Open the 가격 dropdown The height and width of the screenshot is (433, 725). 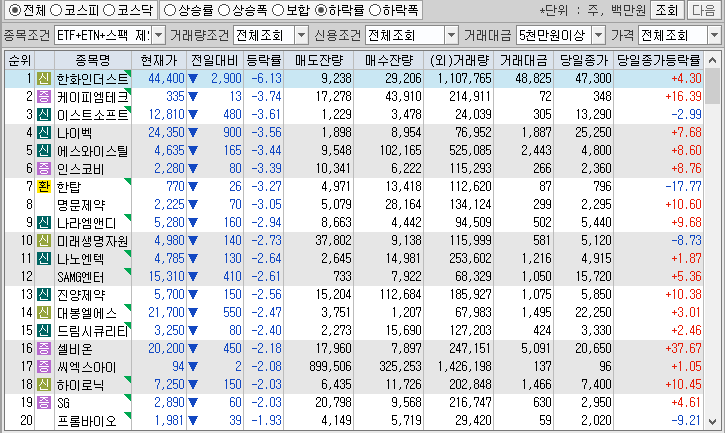click(714, 35)
